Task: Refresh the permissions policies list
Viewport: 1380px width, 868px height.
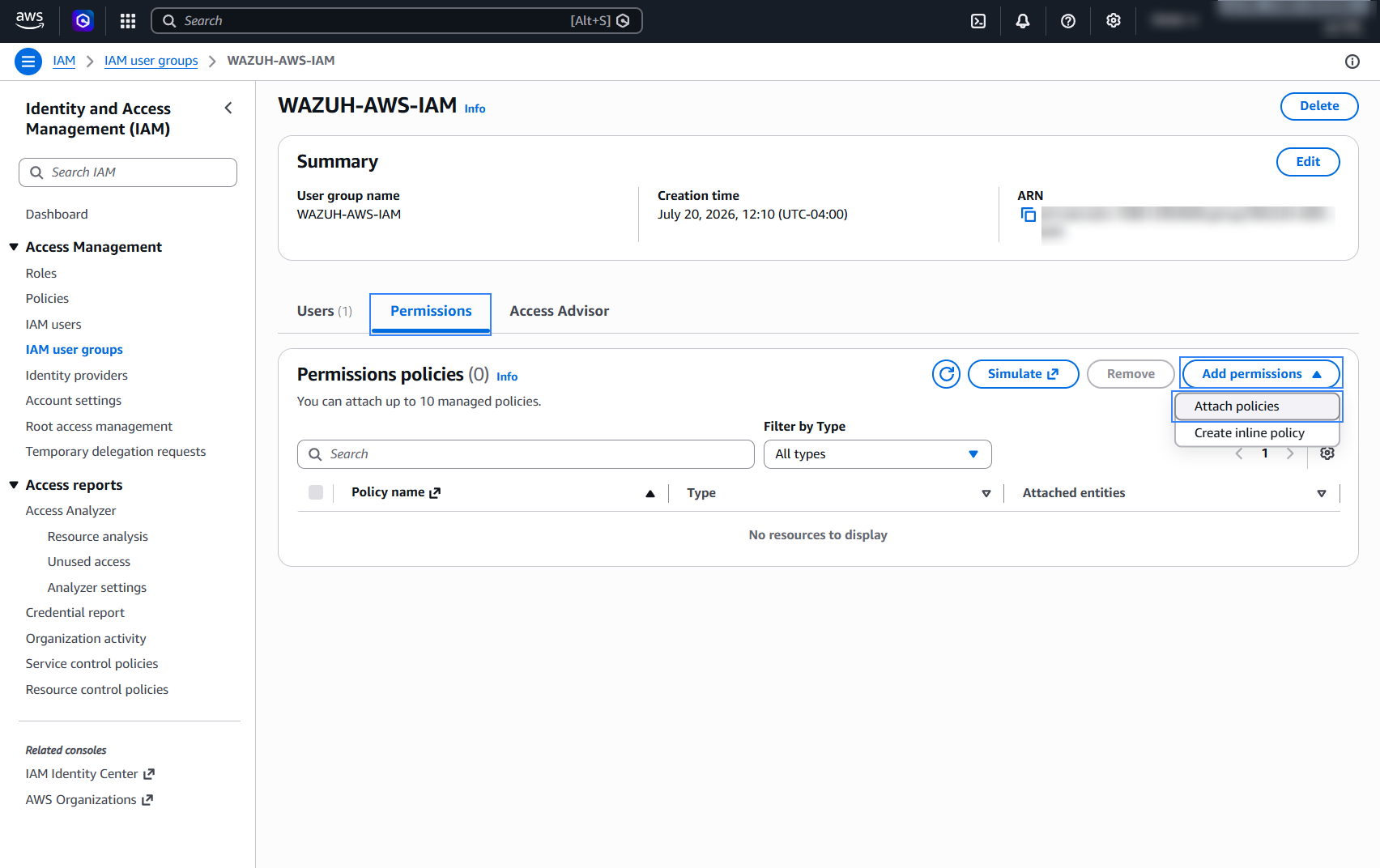Action: coord(946,374)
